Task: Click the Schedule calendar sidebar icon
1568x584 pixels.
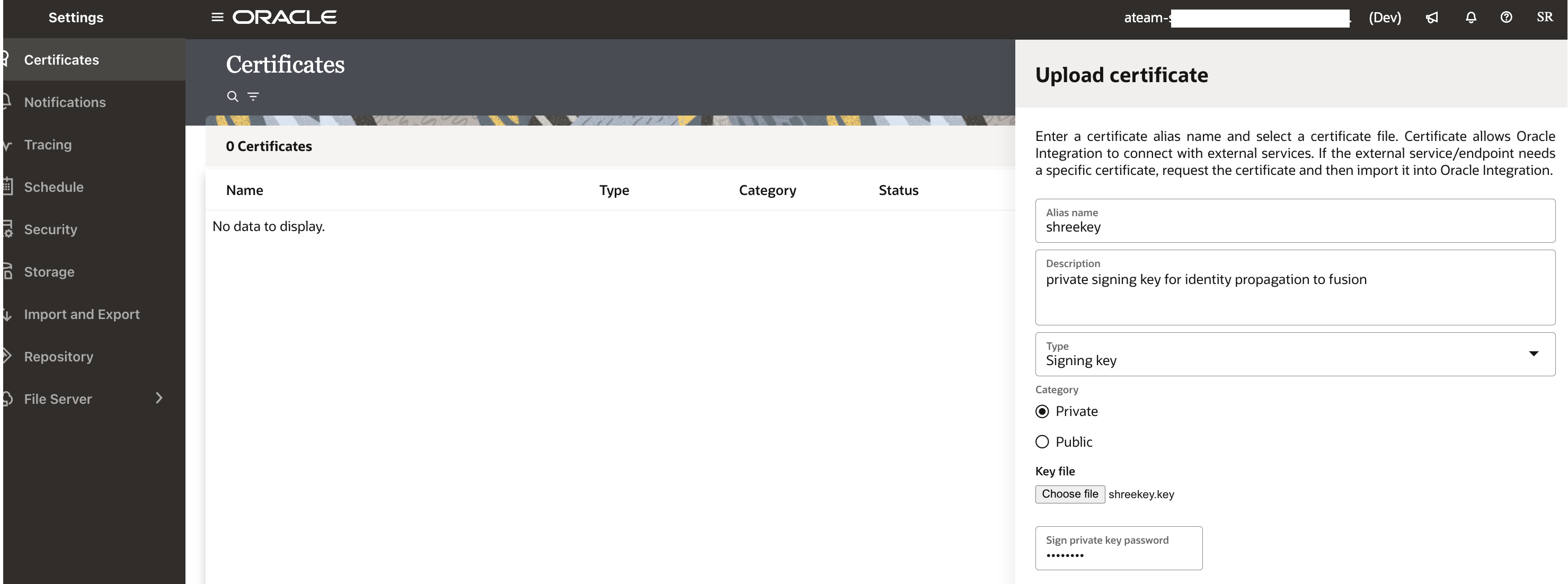Action: pos(7,187)
